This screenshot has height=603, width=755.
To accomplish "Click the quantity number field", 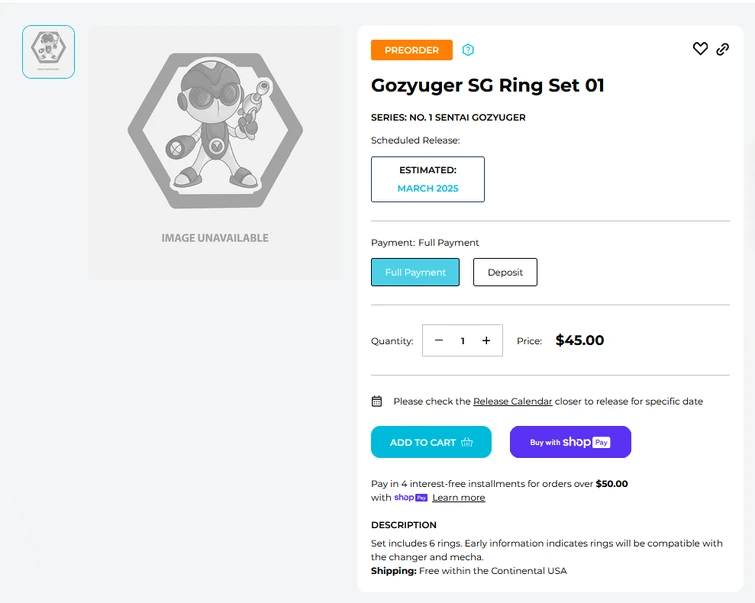I will click(x=462, y=341).
